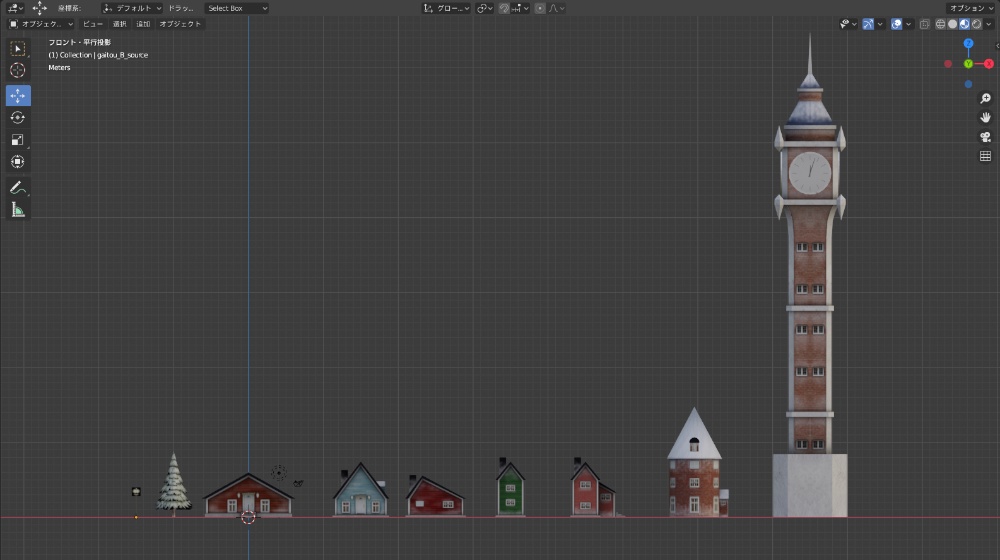Viewport: 1000px width, 560px height.
Task: Toggle snapping magnet icon
Action: 504,8
